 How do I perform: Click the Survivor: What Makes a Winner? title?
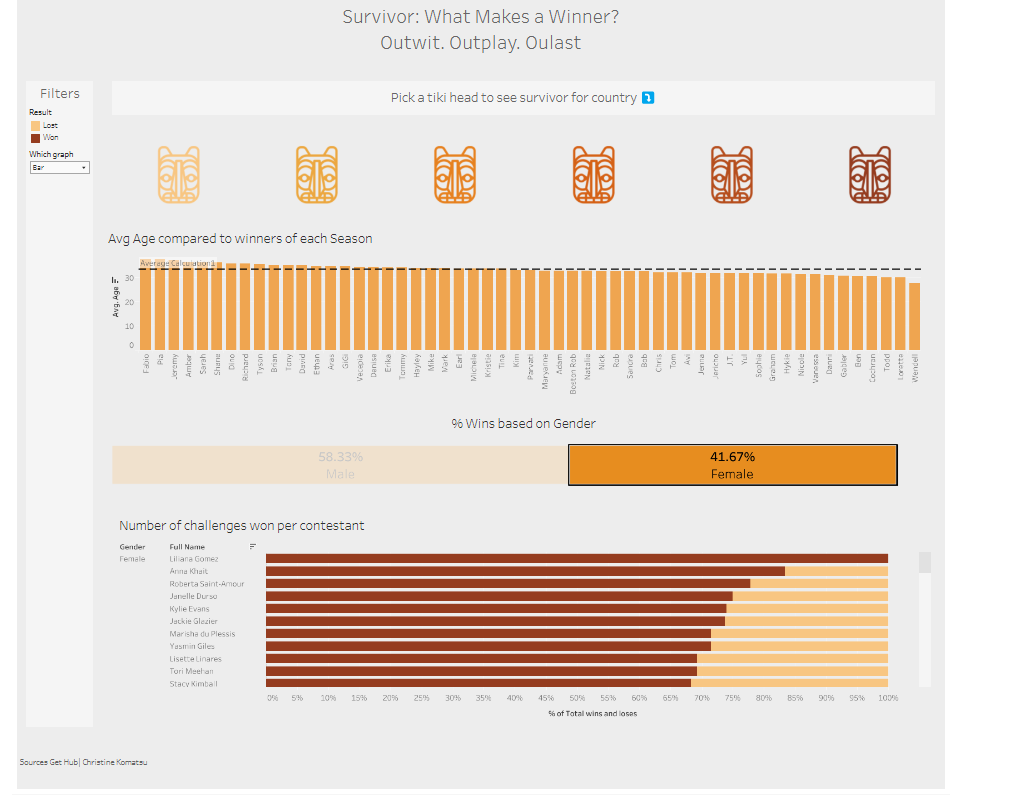coord(481,17)
